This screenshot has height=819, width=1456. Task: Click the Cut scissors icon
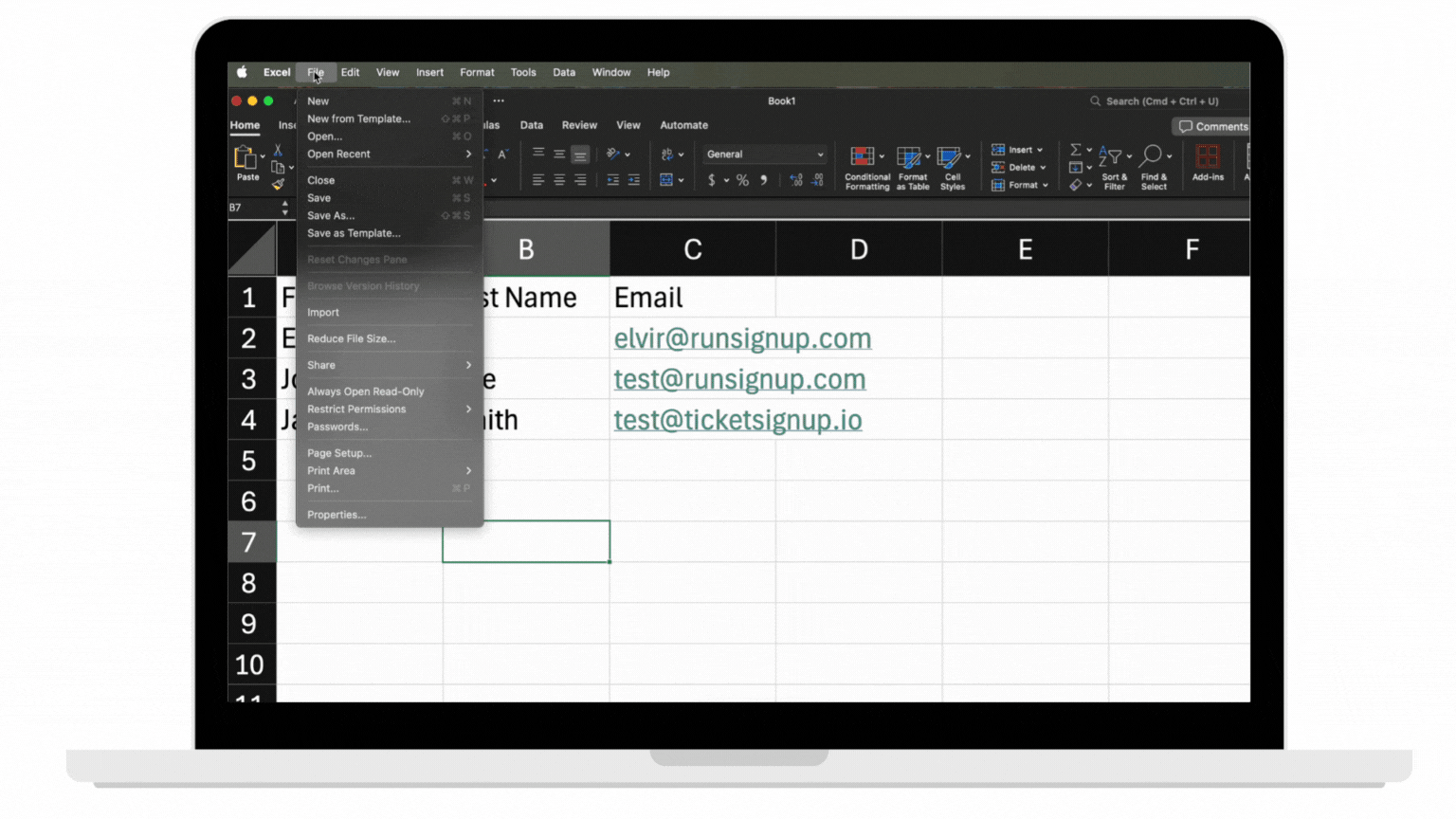[278, 151]
